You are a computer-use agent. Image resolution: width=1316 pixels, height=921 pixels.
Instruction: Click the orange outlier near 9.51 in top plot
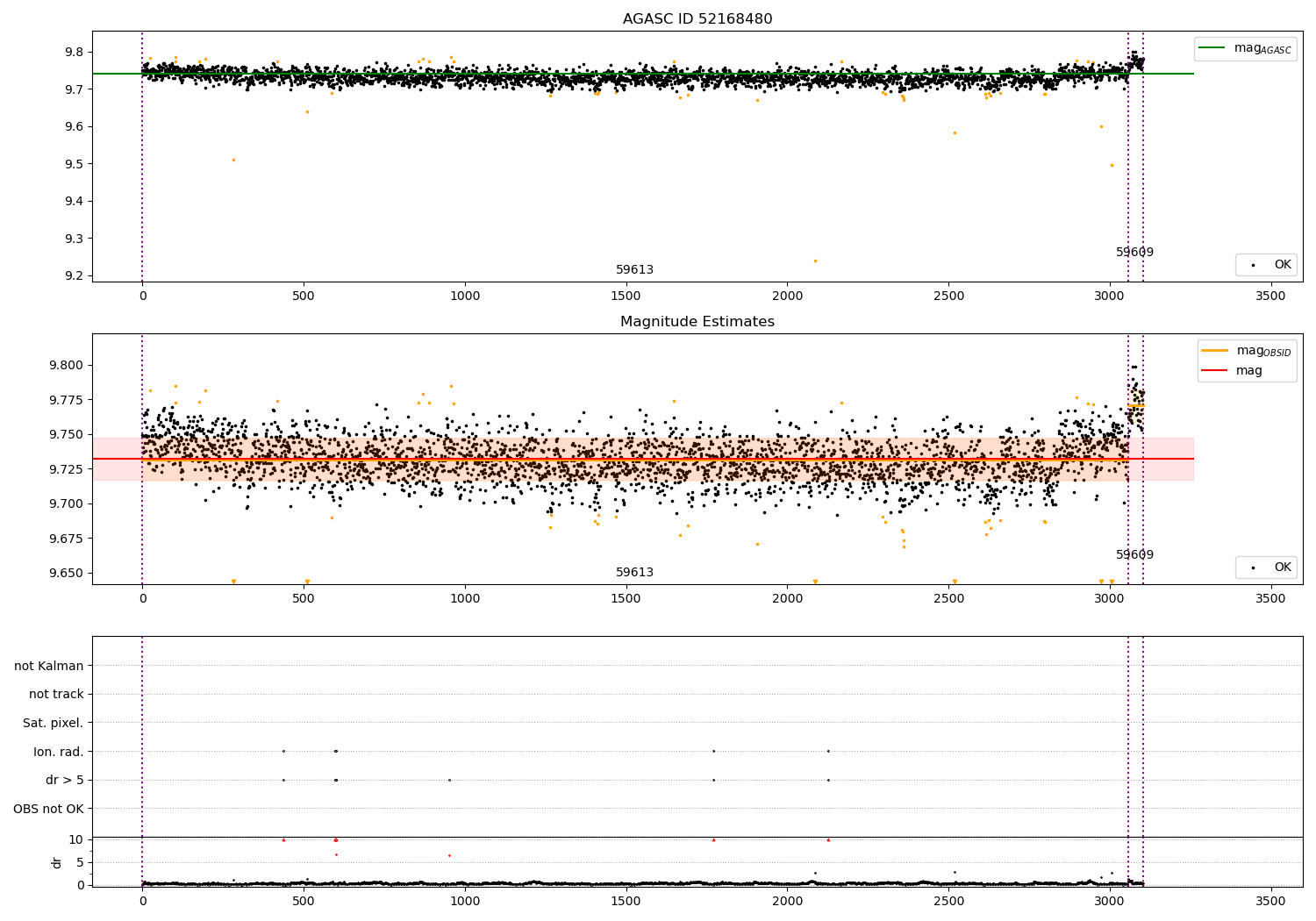point(233,160)
